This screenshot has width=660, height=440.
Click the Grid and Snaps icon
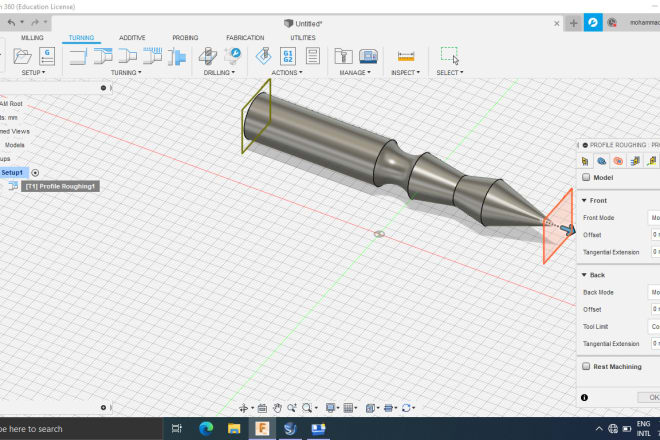[348, 408]
